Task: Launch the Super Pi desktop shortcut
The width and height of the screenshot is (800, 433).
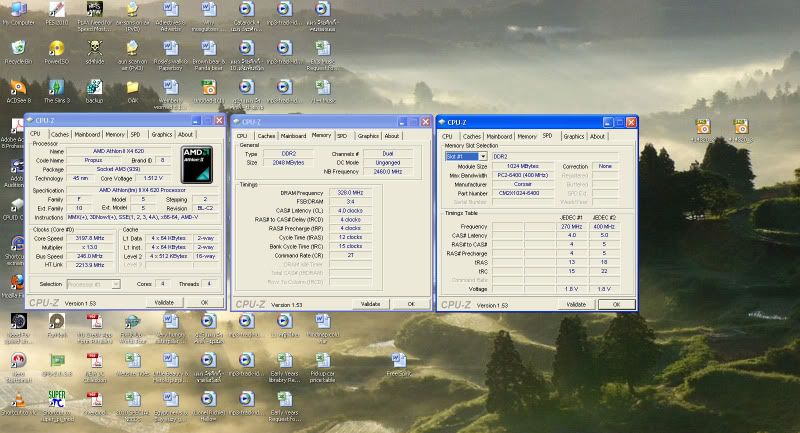Action: tap(57, 399)
